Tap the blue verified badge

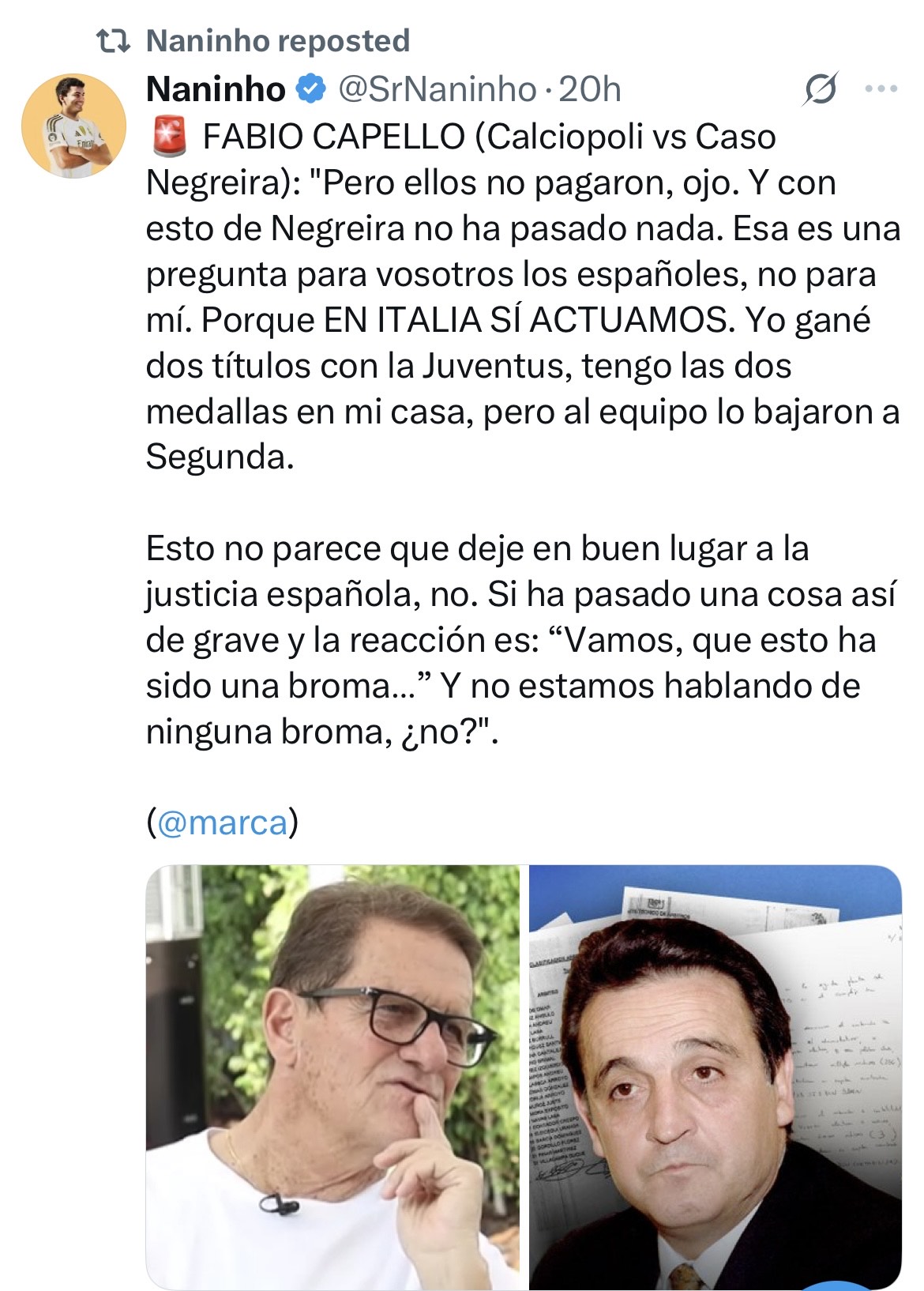coord(311,90)
